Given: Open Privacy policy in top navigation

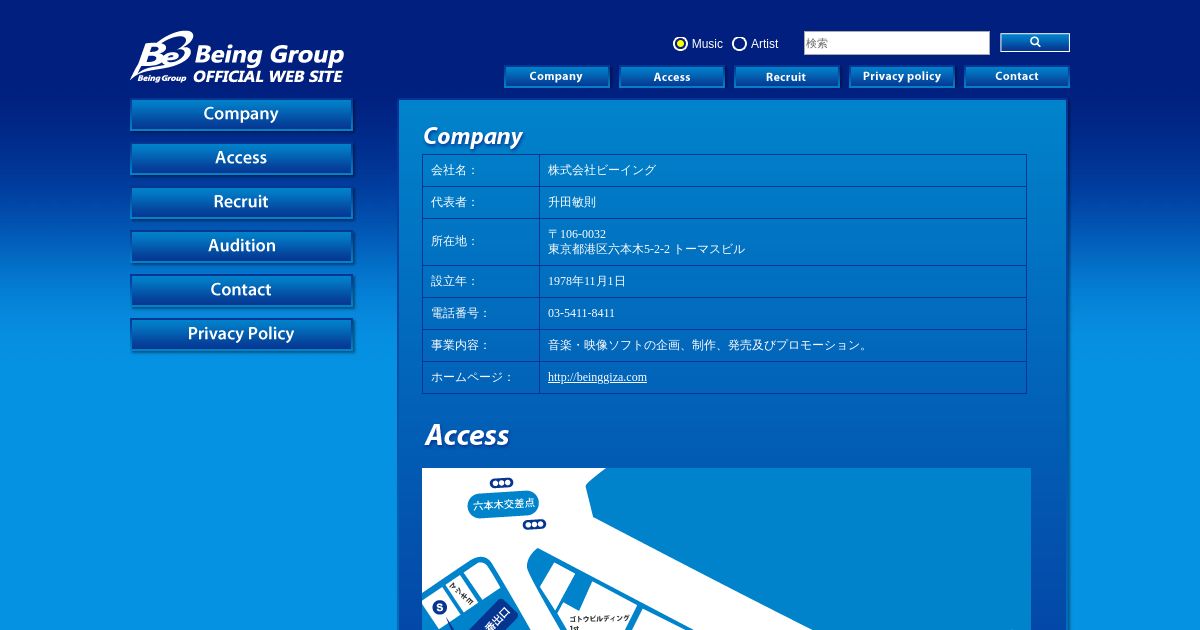Looking at the screenshot, I should (x=902, y=77).
